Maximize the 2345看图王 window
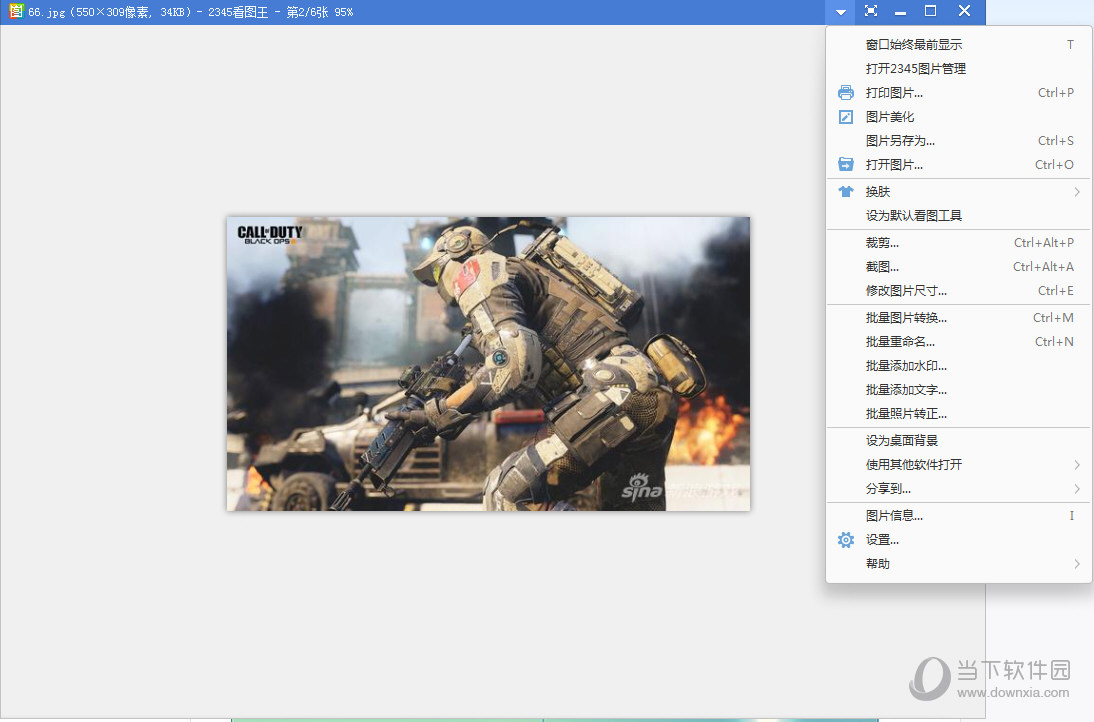Viewport: 1094px width, 722px height. (x=930, y=11)
